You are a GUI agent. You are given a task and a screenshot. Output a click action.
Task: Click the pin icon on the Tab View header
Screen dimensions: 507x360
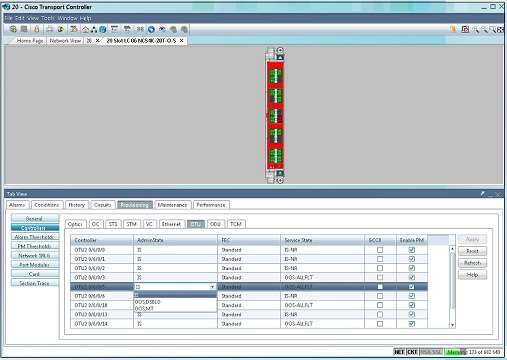tap(482, 193)
